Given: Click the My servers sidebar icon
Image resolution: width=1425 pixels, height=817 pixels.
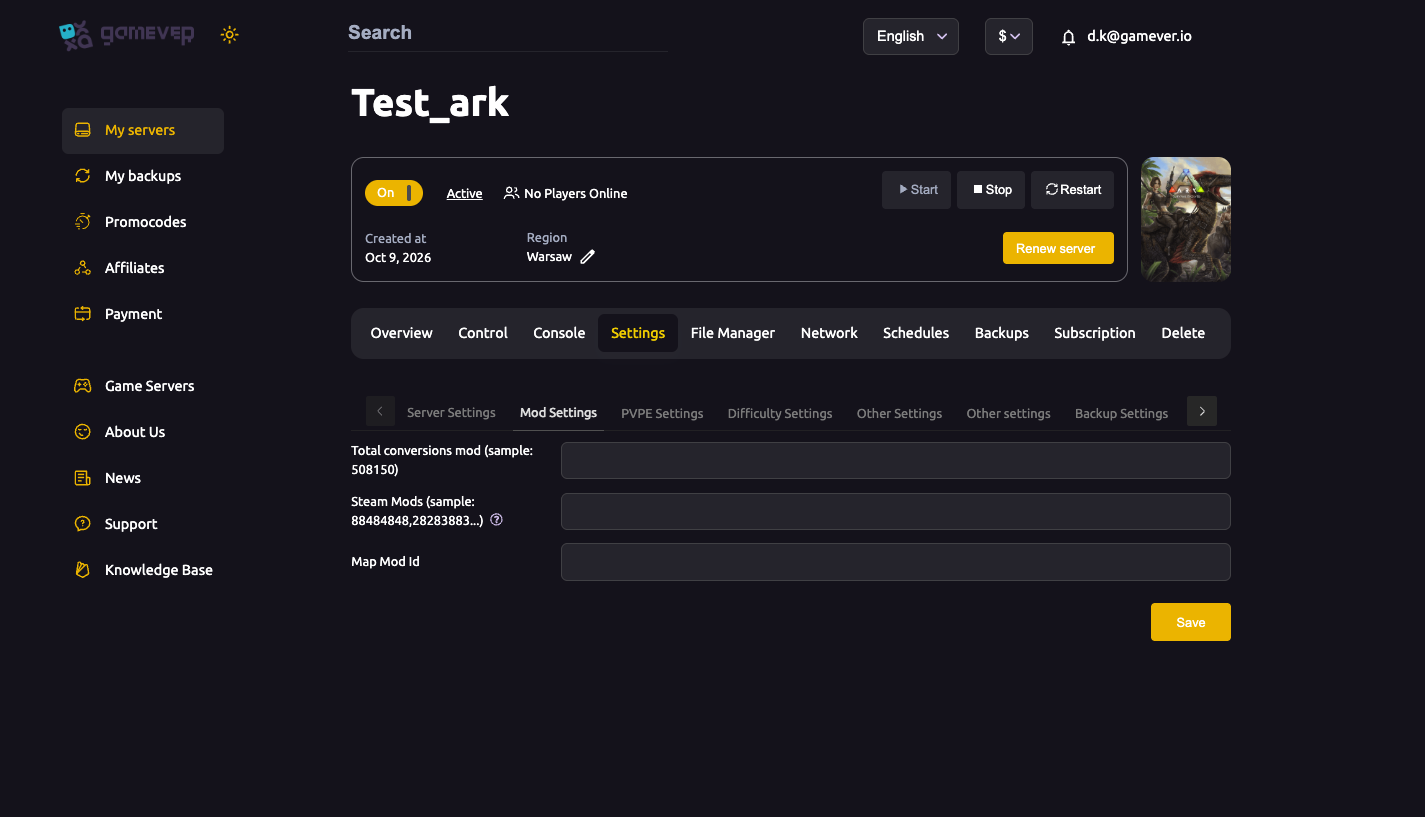Looking at the screenshot, I should tap(83, 130).
